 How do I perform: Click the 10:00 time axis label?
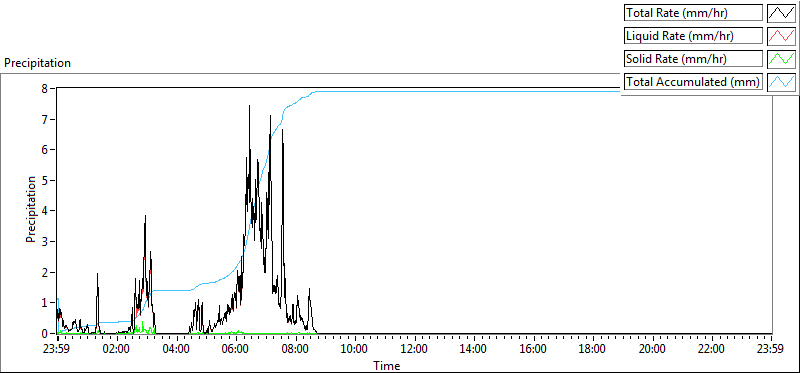(355, 350)
